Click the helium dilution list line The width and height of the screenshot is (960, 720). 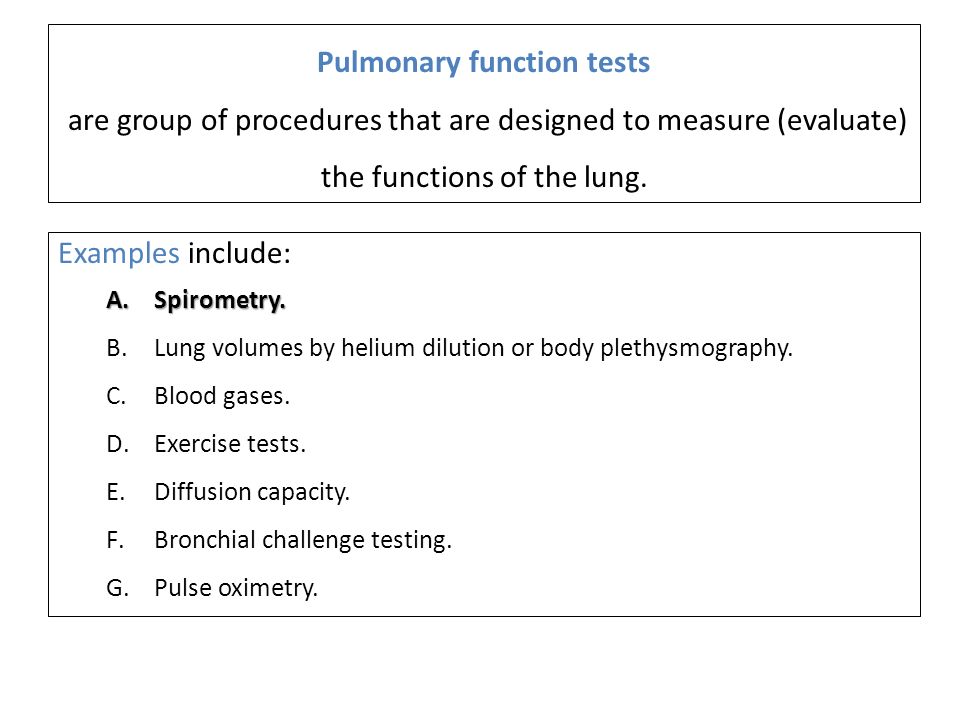point(473,348)
